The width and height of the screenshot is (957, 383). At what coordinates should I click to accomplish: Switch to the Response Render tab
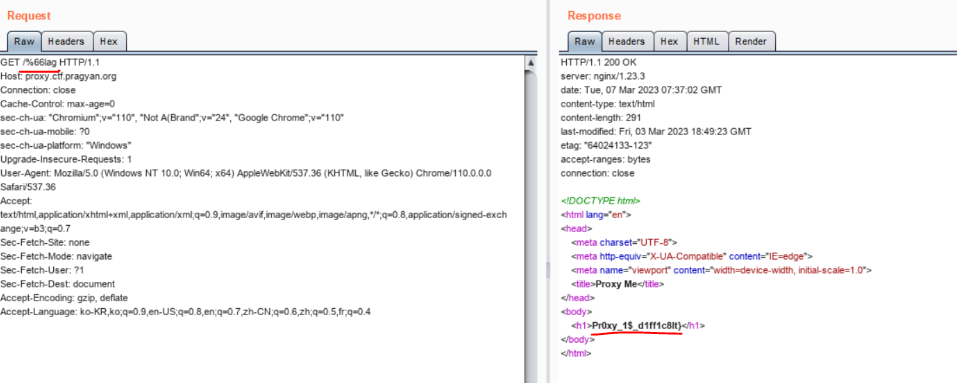[751, 41]
